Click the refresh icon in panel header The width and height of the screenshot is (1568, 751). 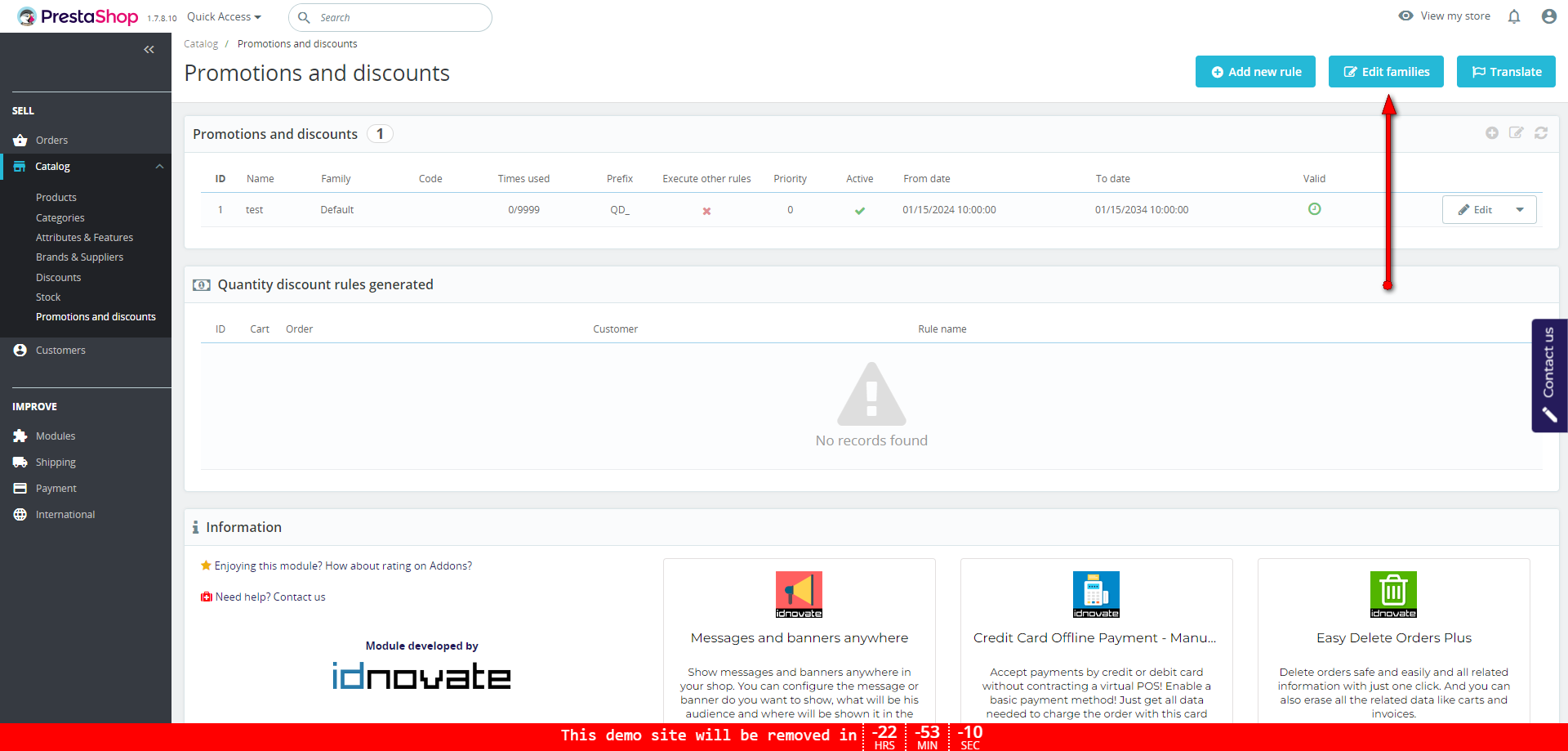(x=1541, y=133)
